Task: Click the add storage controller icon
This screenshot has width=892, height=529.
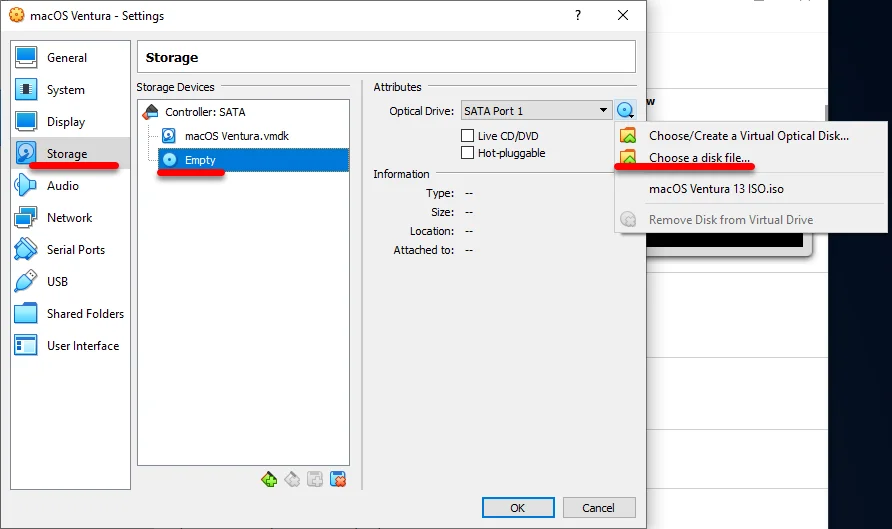Action: (269, 480)
